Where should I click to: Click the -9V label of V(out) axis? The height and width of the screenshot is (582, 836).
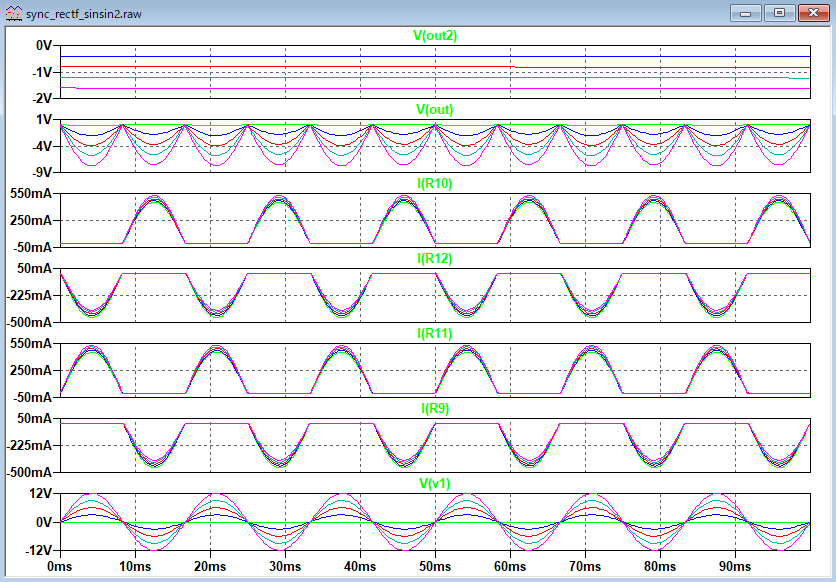(42, 172)
